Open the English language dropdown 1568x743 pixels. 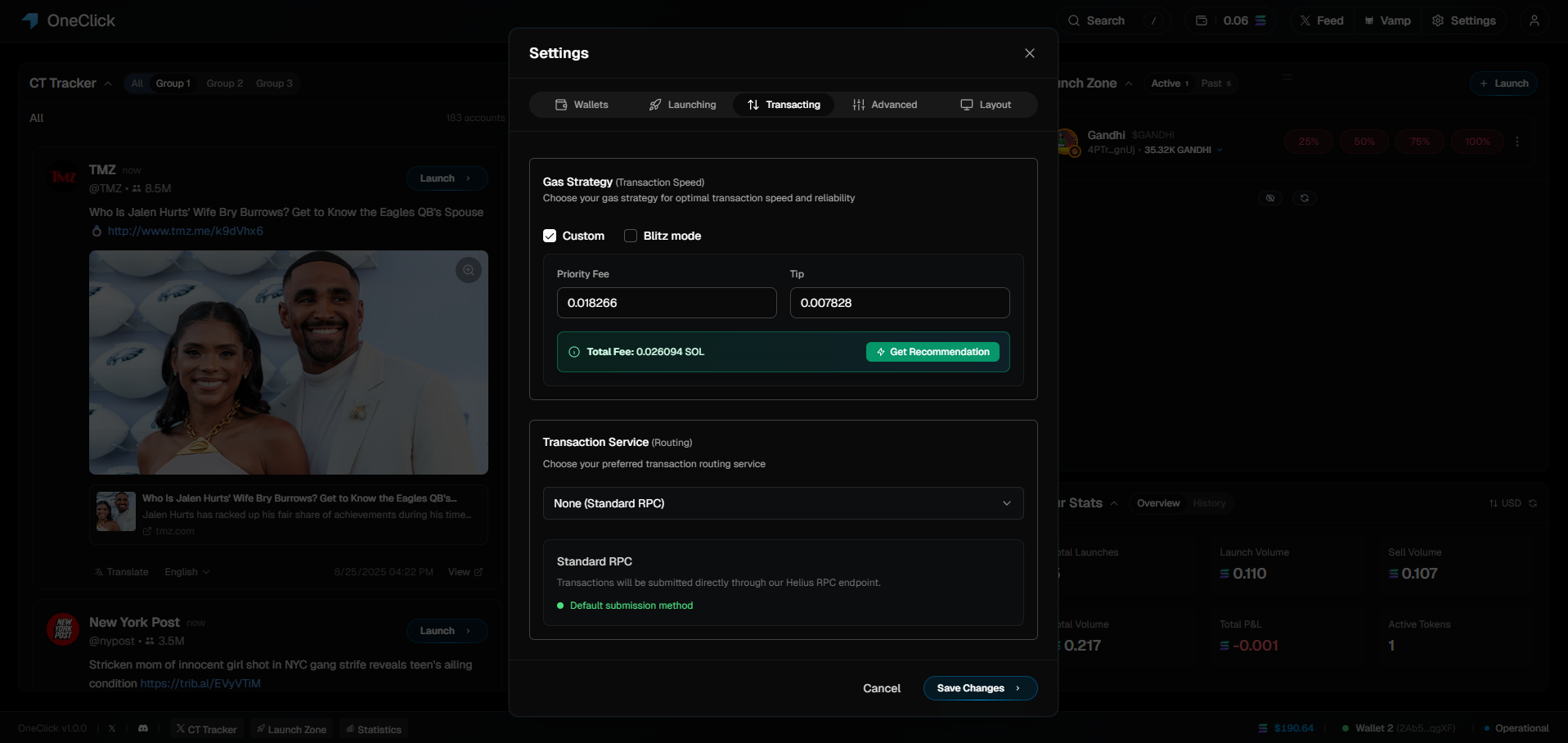pyautogui.click(x=187, y=572)
